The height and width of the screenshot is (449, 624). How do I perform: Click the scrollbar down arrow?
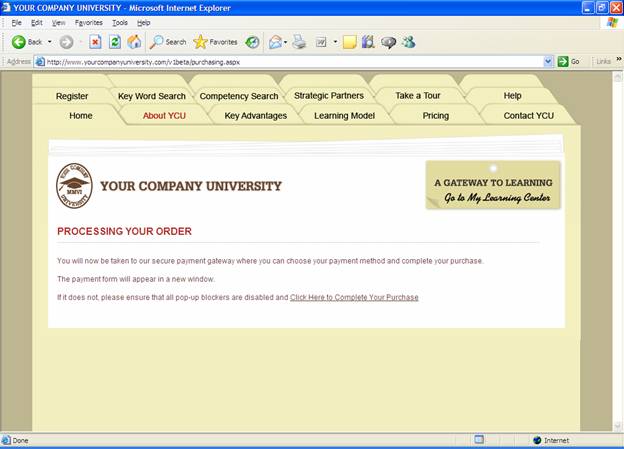tap(618, 426)
